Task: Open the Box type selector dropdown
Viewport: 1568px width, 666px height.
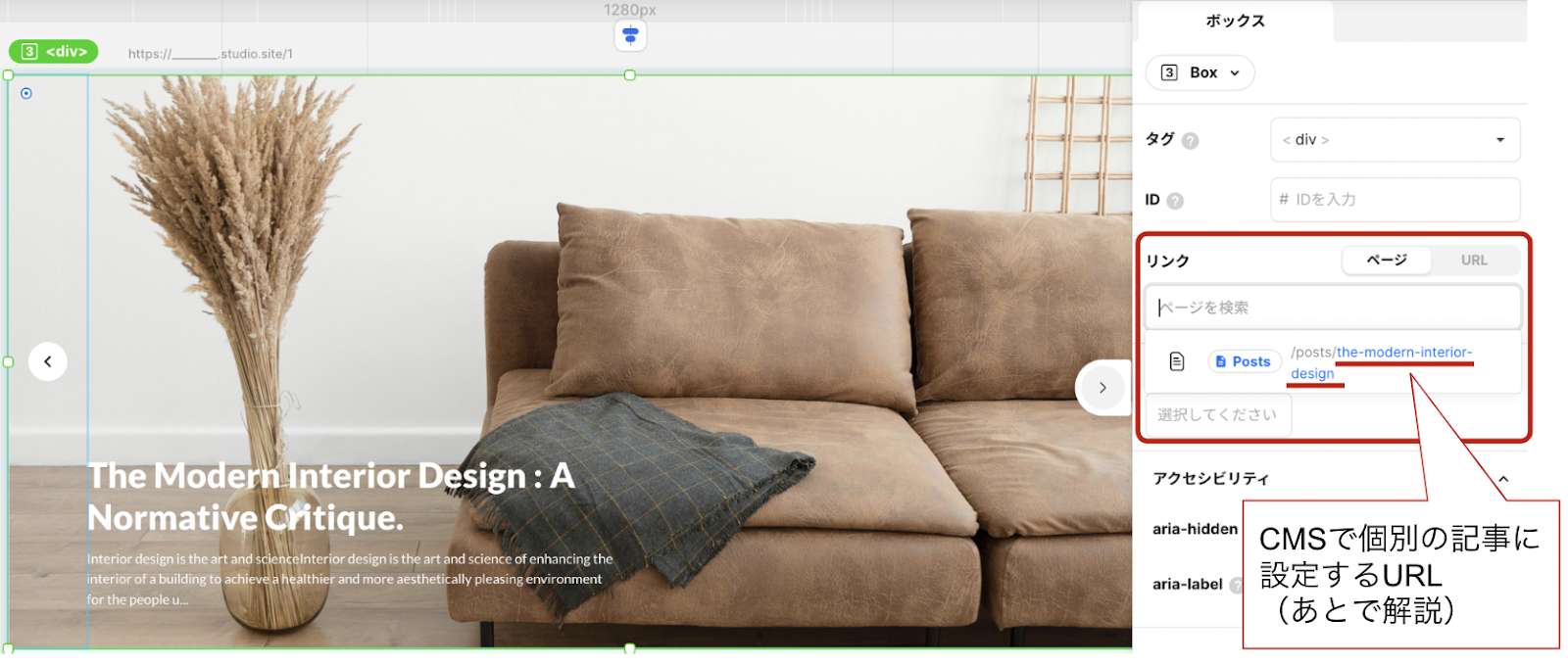Action: [x=1200, y=72]
